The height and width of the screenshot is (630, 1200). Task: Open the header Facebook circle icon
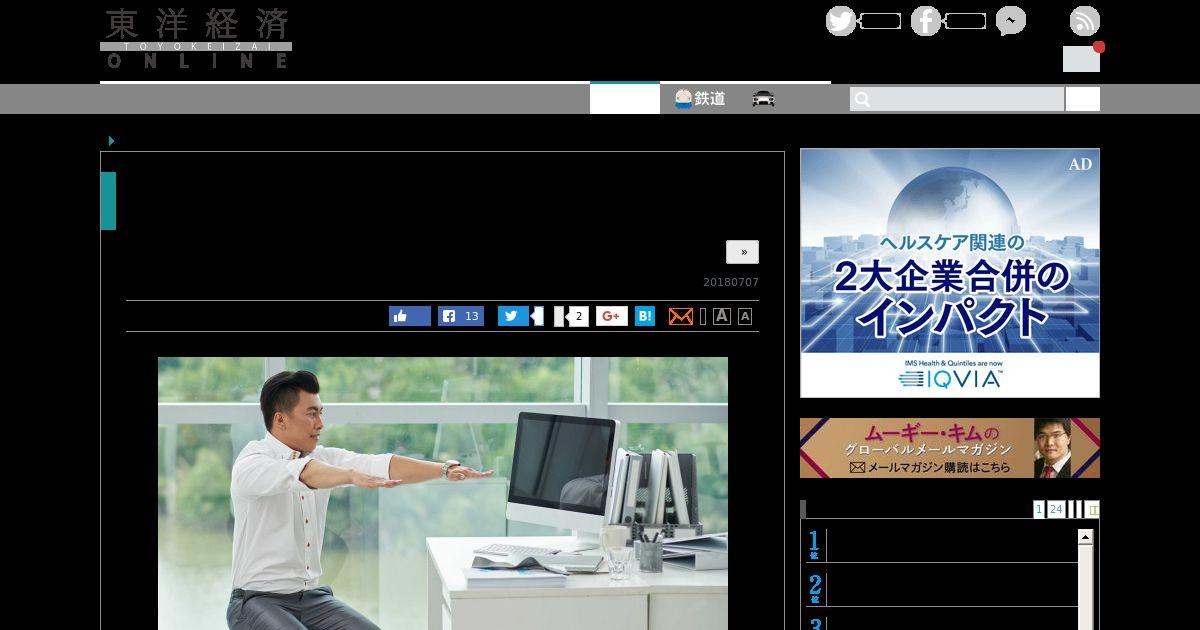coord(926,21)
